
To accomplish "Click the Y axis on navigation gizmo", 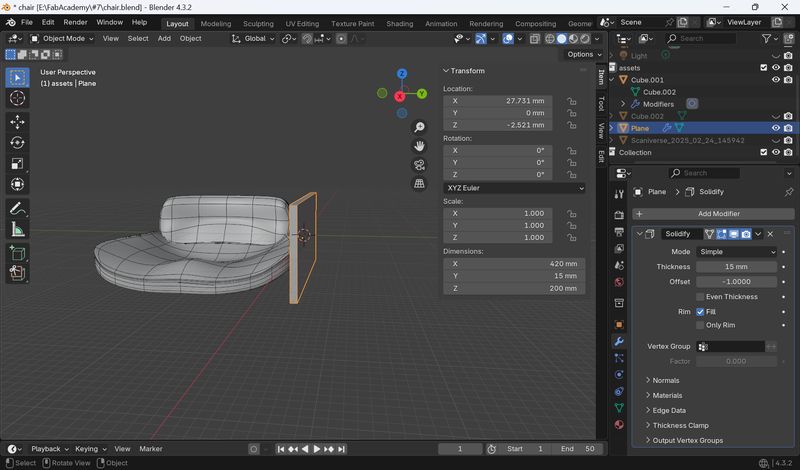I will click(x=422, y=93).
